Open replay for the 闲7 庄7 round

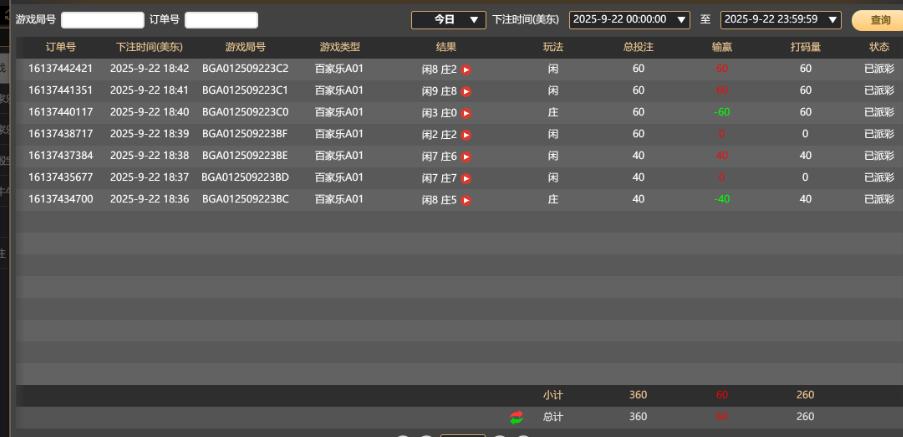tap(466, 178)
